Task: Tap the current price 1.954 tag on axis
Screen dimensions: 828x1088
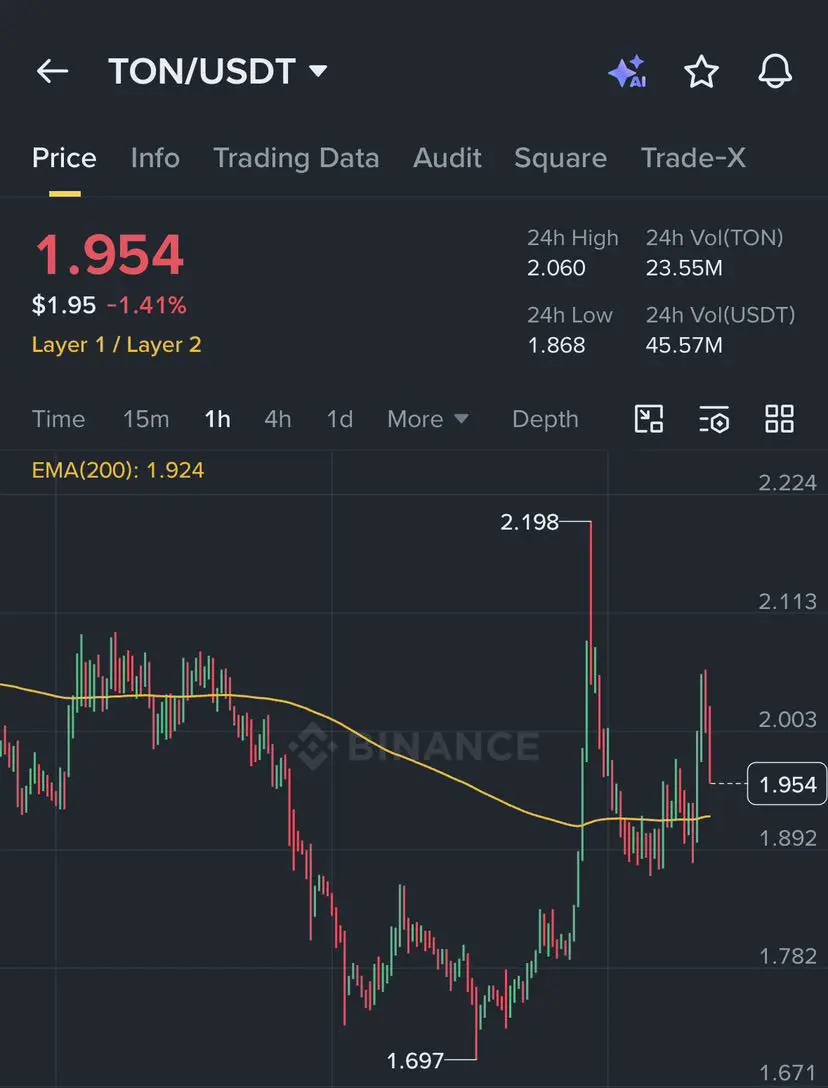Action: click(787, 784)
